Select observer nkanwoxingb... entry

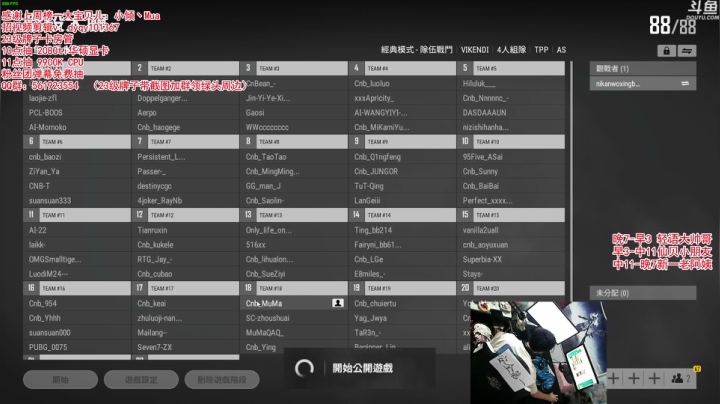click(x=643, y=84)
